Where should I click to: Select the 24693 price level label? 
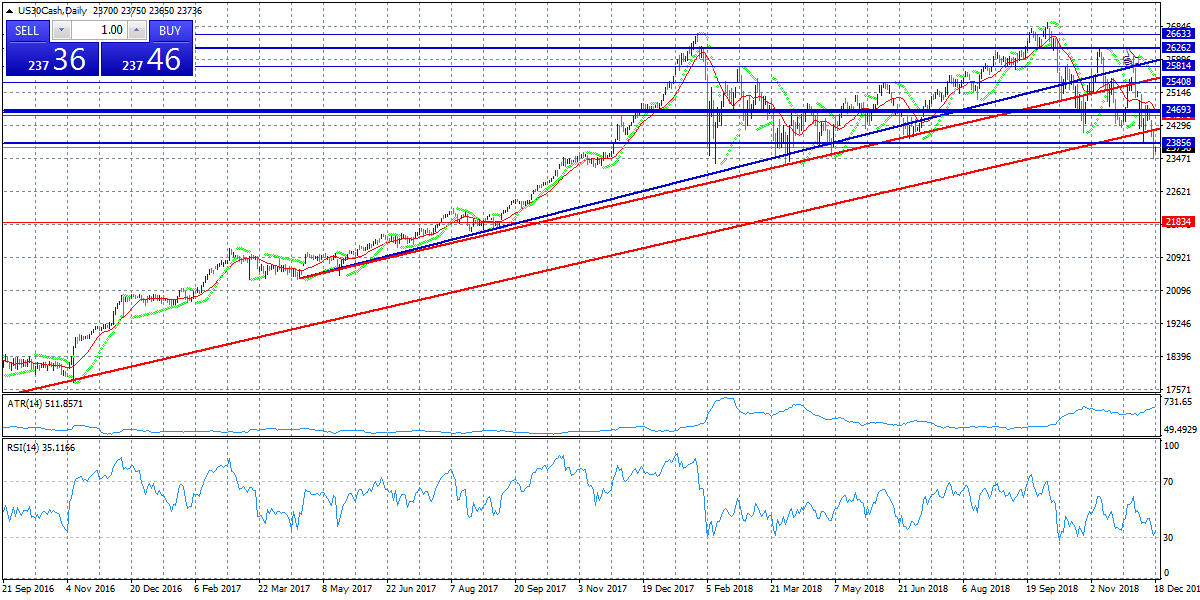[x=1178, y=110]
